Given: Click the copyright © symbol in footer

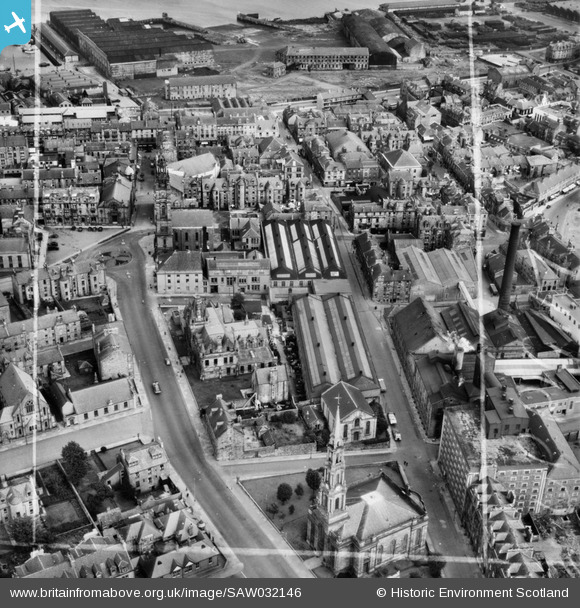Looking at the screenshot, I should (x=381, y=592).
